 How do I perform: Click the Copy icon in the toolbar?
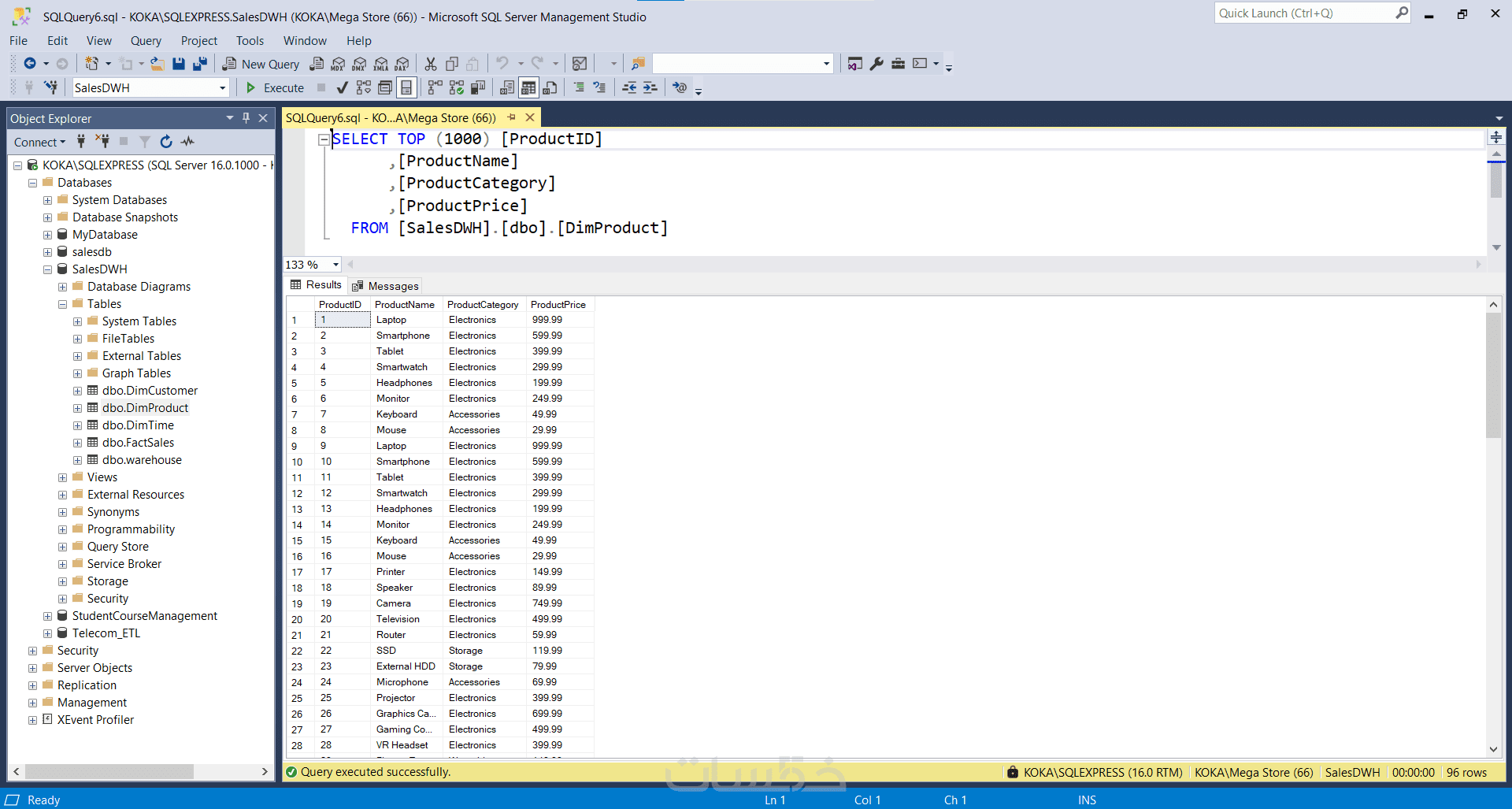pyautogui.click(x=452, y=64)
